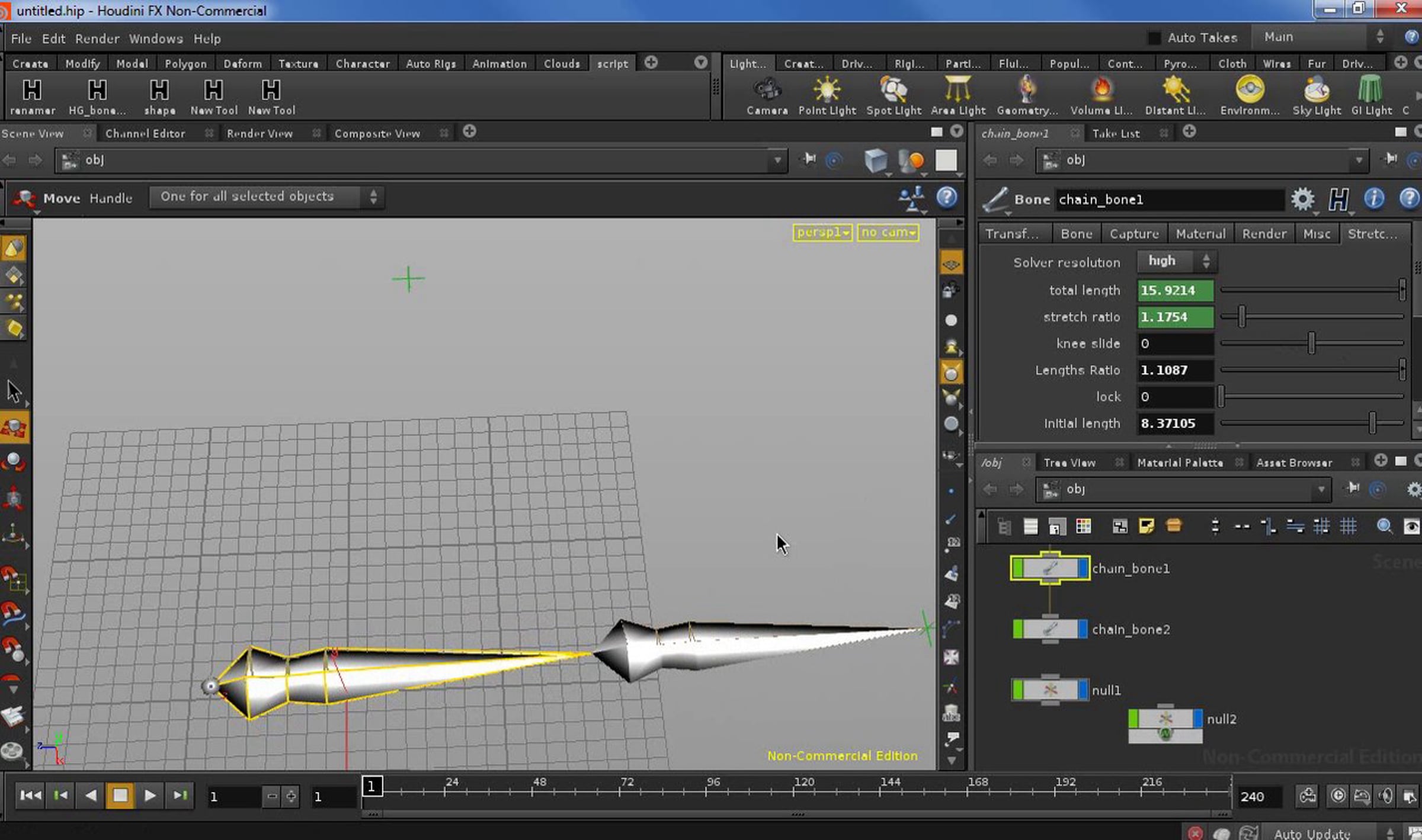Add a new pane tab in scene view

[x=469, y=132]
